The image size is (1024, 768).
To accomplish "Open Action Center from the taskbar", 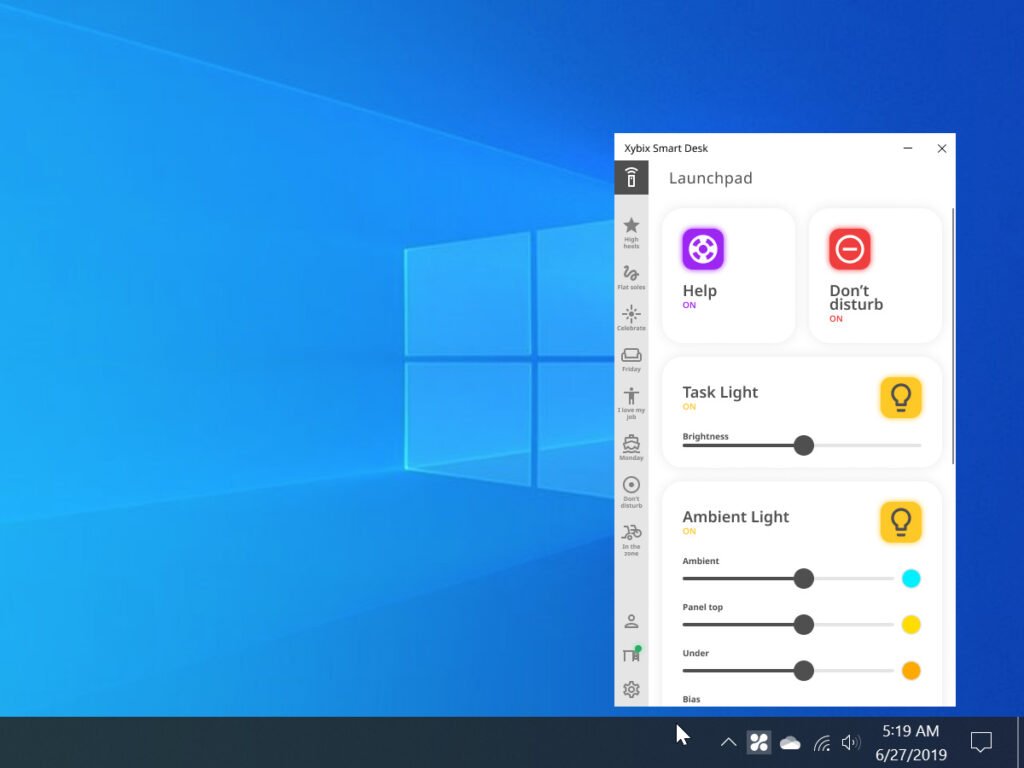I will (981, 742).
